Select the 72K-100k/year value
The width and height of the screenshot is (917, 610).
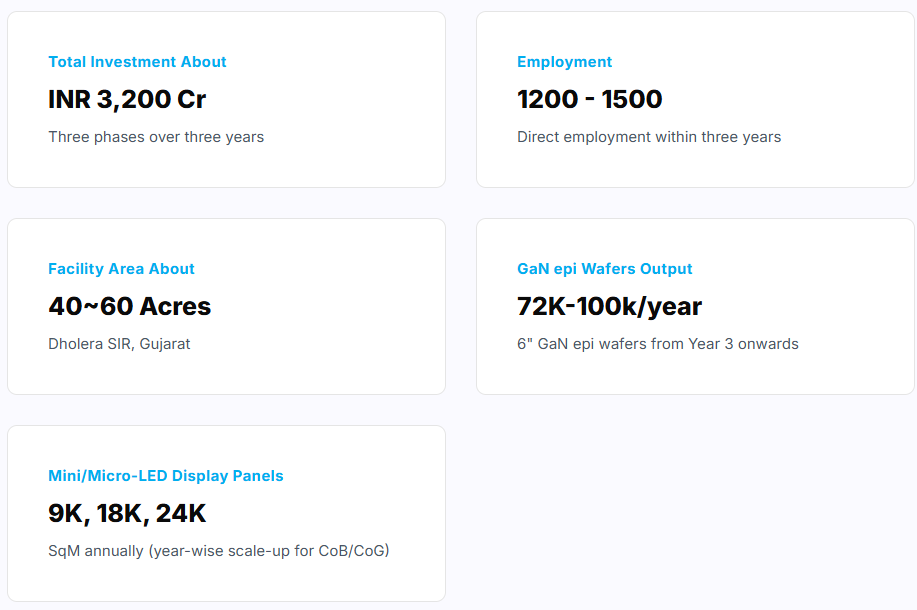pyautogui.click(x=609, y=306)
